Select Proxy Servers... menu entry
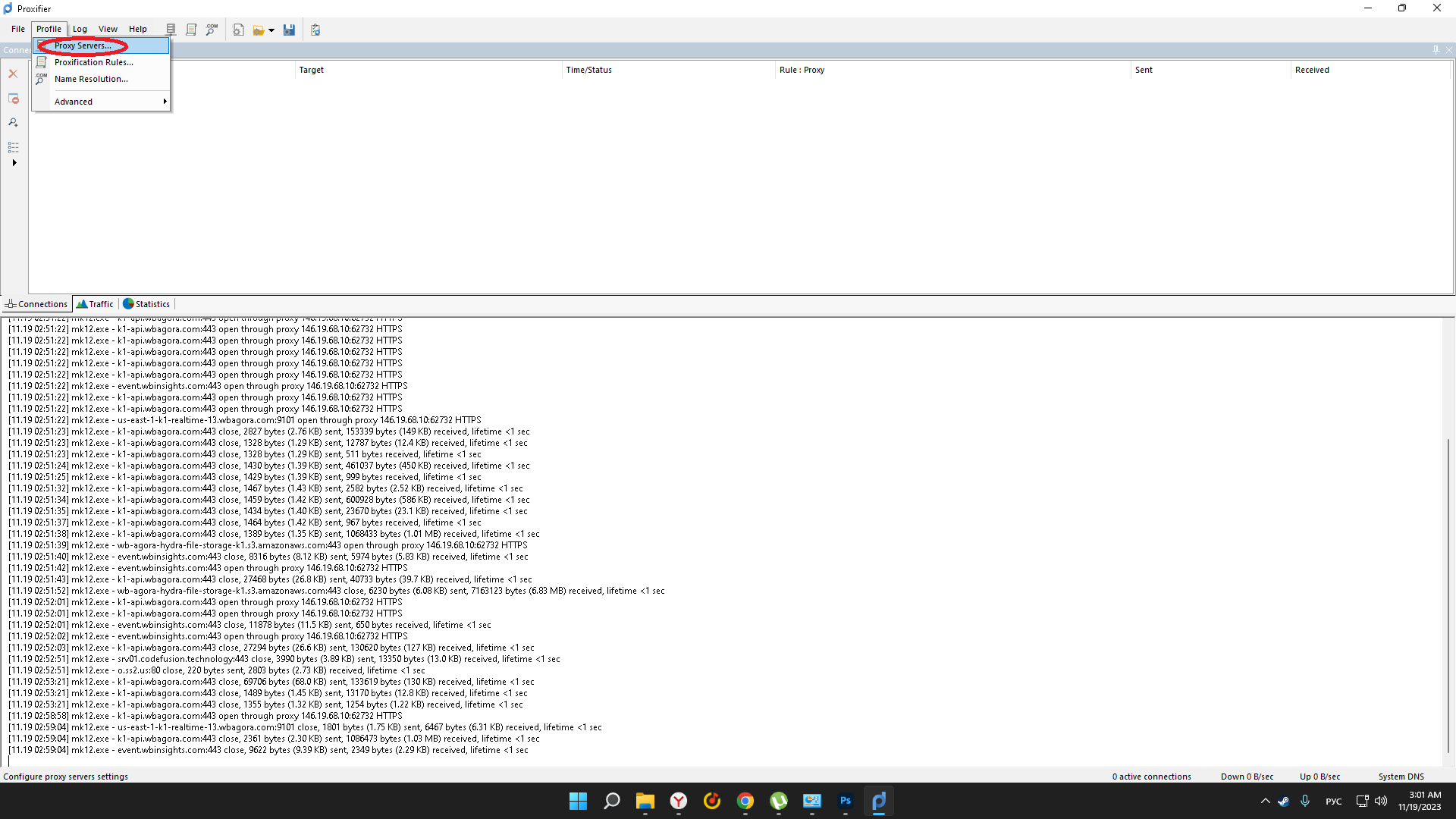Image resolution: width=1456 pixels, height=819 pixels. [x=102, y=45]
